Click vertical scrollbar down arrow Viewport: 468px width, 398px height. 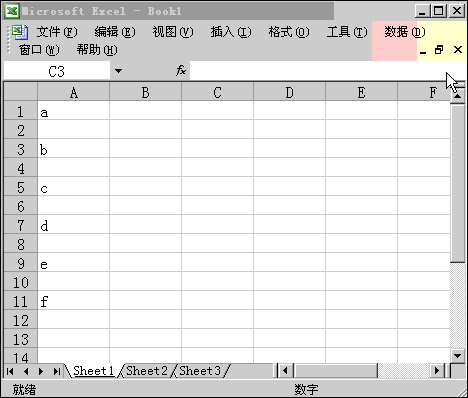457,356
